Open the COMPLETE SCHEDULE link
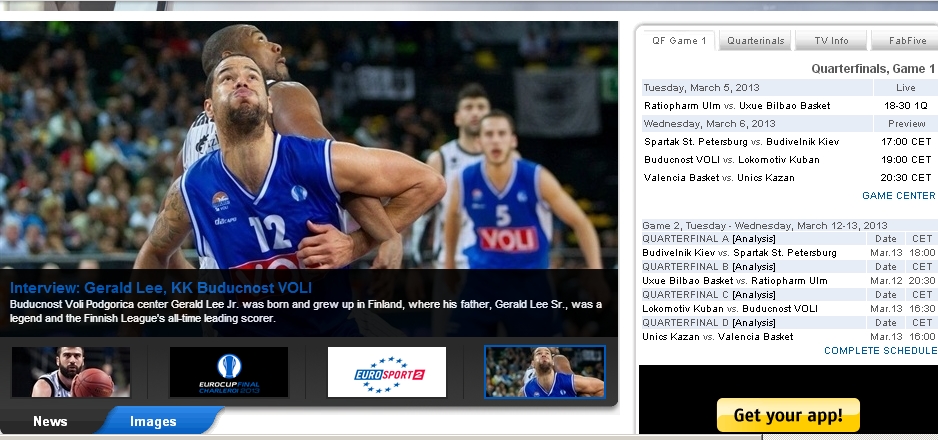 click(x=881, y=350)
